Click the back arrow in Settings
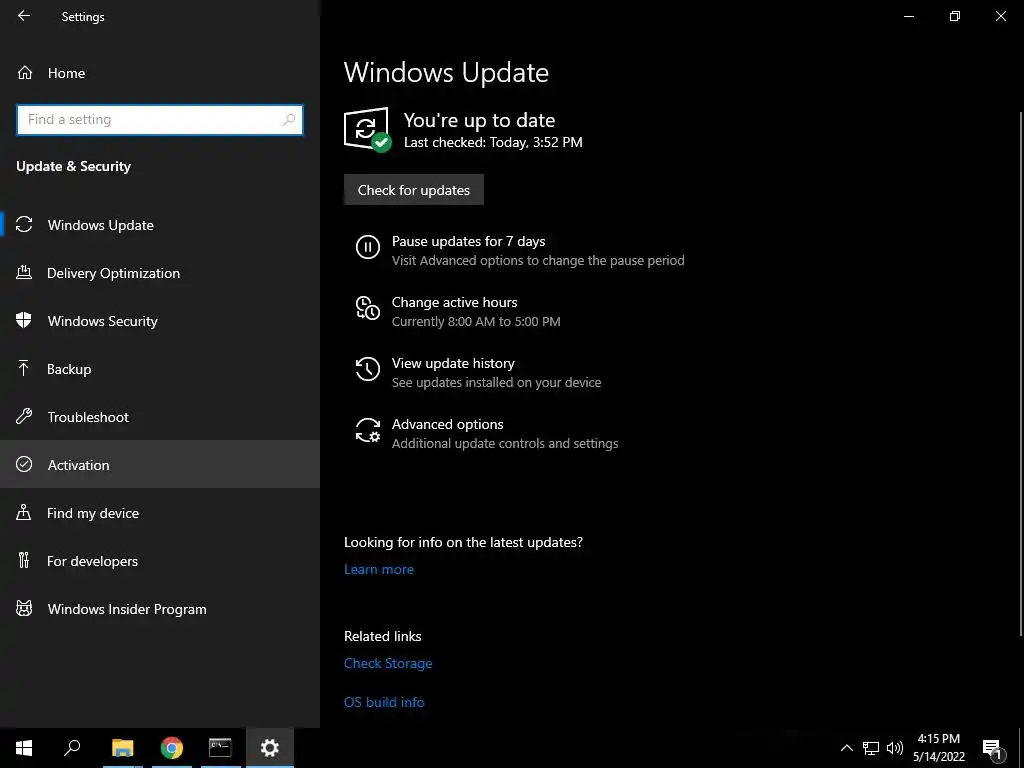The image size is (1024, 768). (x=24, y=16)
